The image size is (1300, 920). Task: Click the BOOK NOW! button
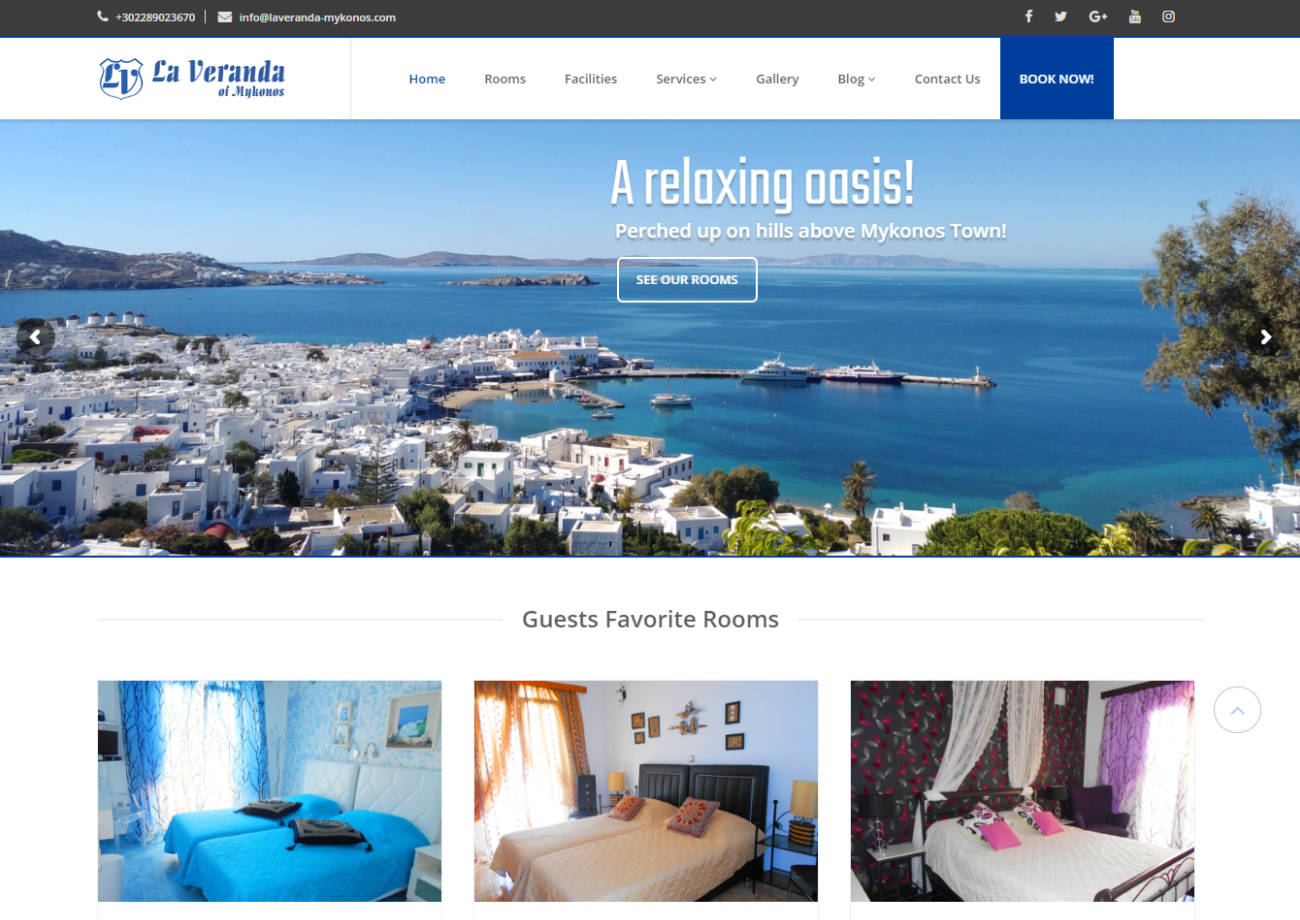(1056, 79)
